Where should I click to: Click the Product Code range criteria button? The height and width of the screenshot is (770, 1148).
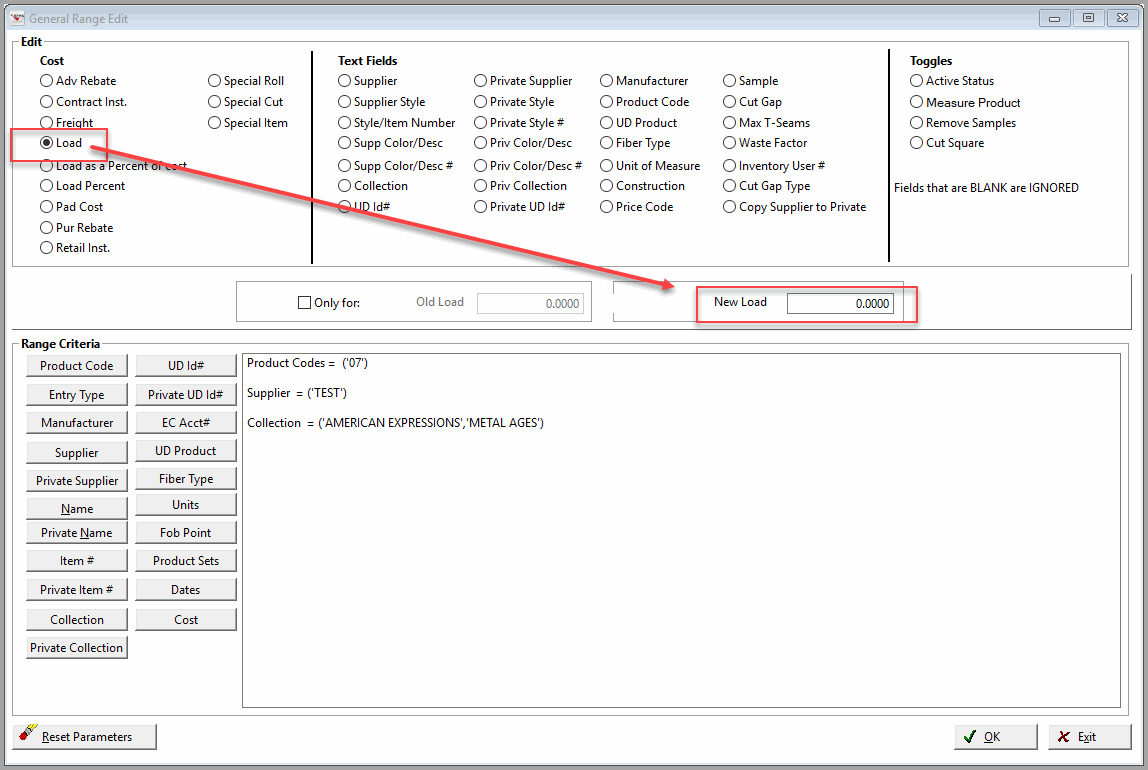[77, 365]
